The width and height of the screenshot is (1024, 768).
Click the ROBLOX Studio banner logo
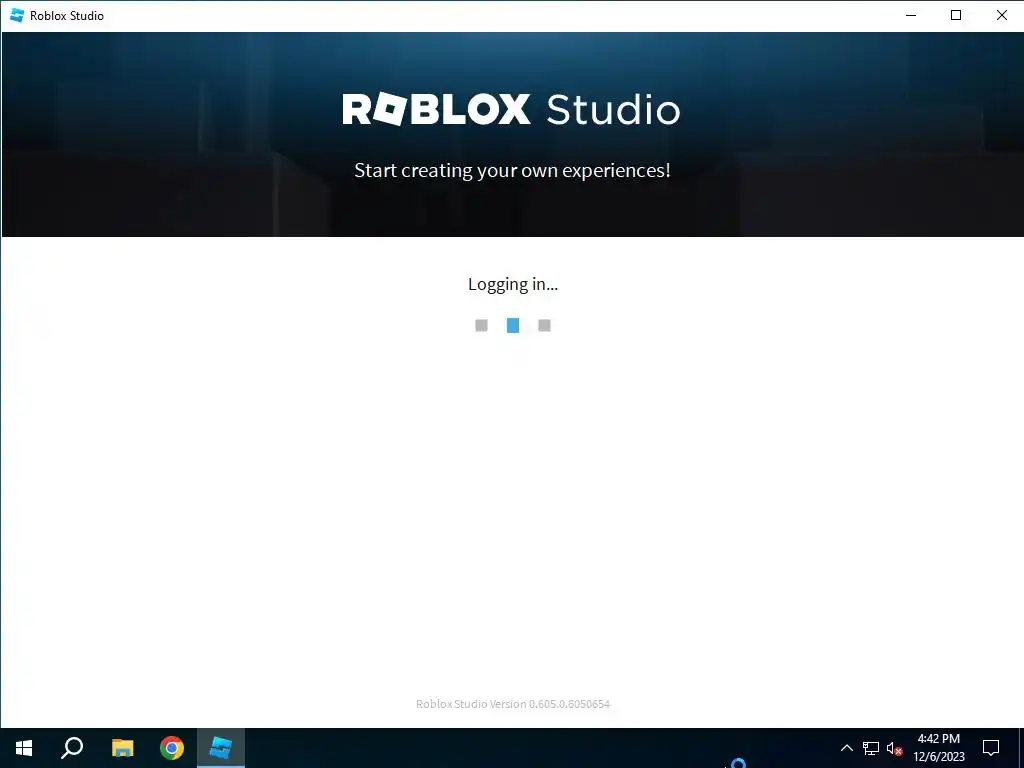click(511, 109)
